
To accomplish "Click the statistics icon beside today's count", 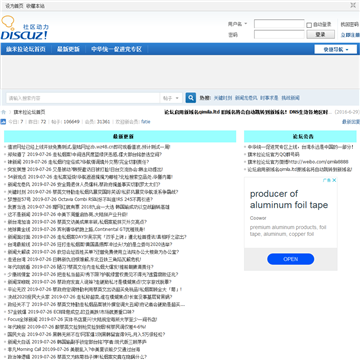I will pos(3,122).
